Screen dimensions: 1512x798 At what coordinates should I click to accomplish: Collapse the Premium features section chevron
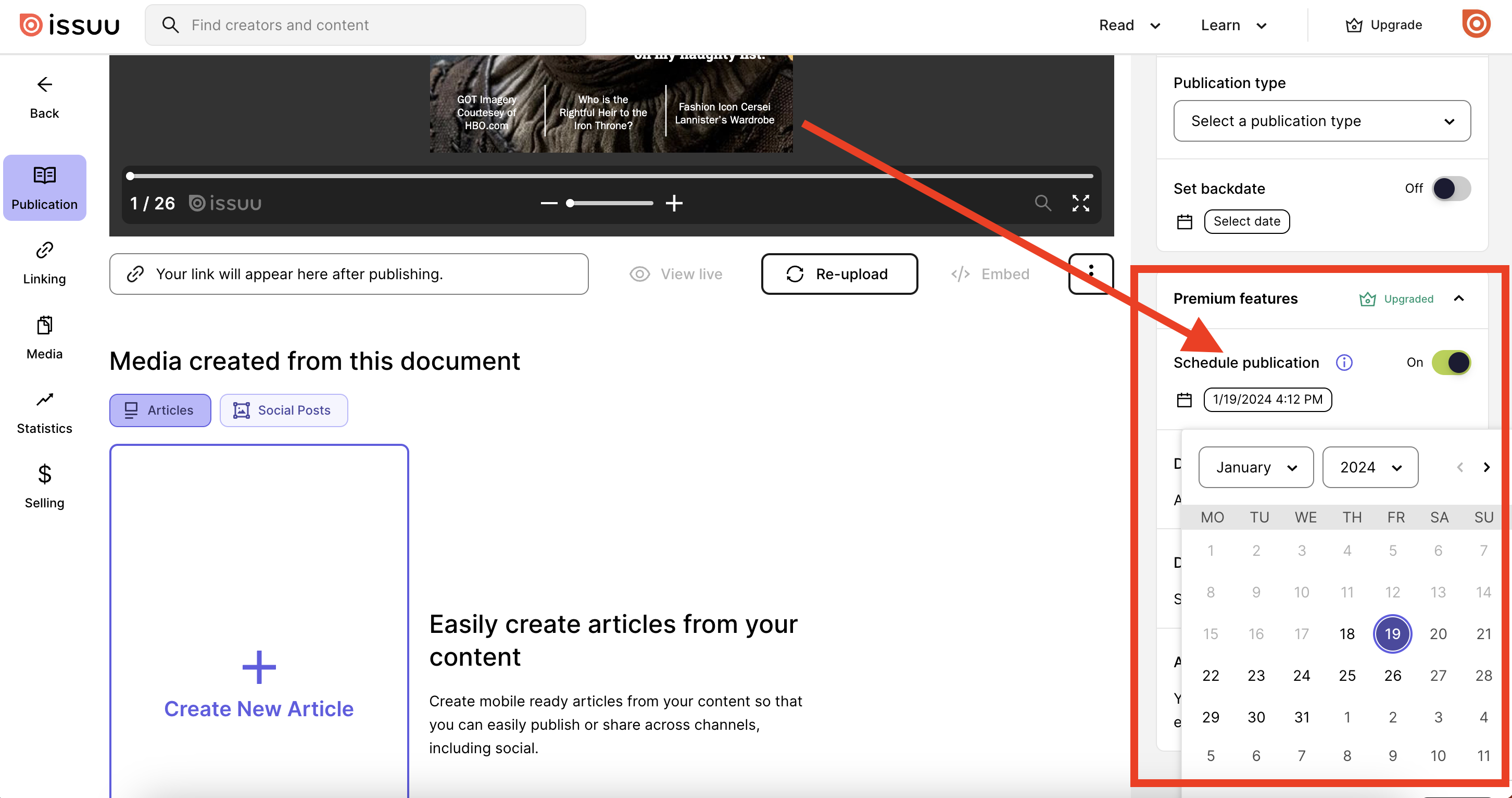1458,299
